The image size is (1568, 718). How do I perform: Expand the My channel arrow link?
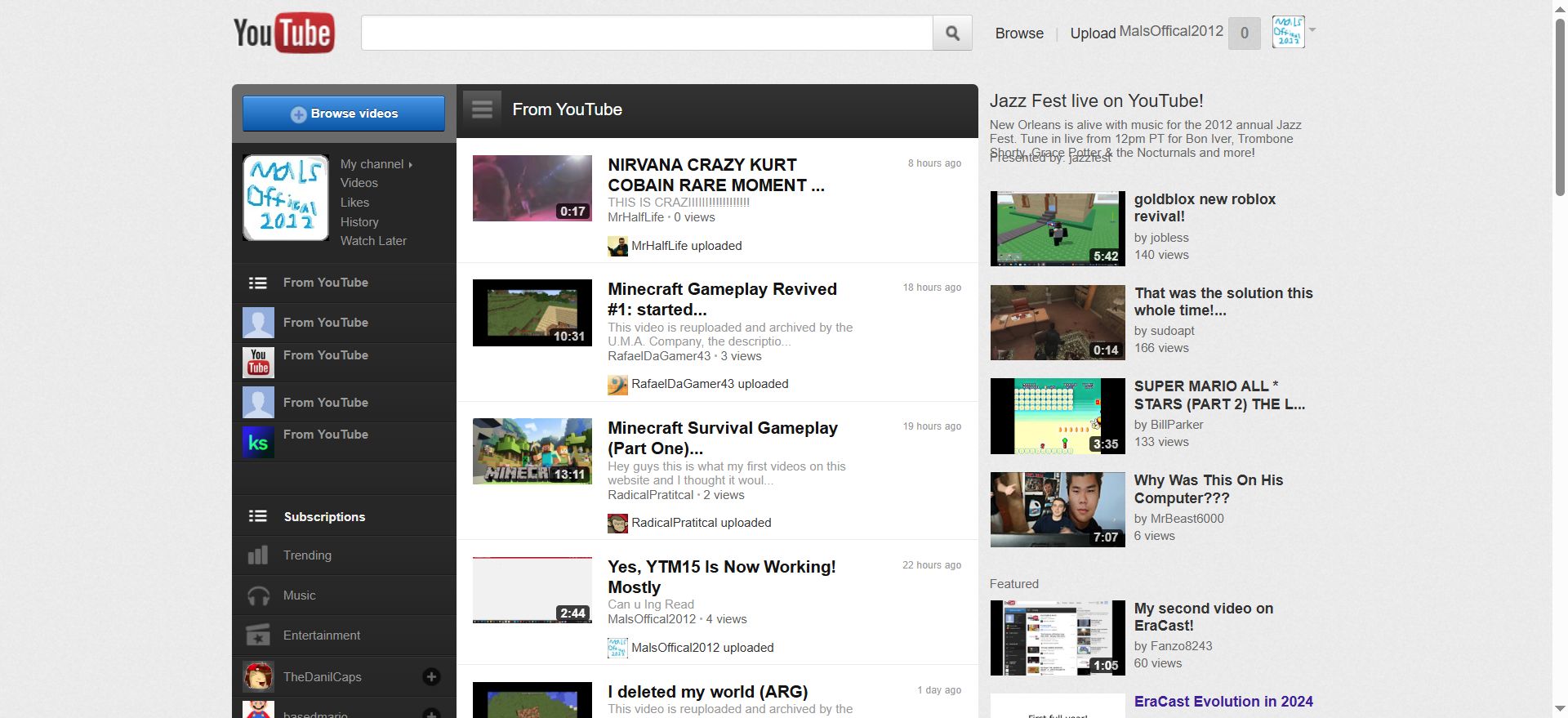tap(376, 164)
